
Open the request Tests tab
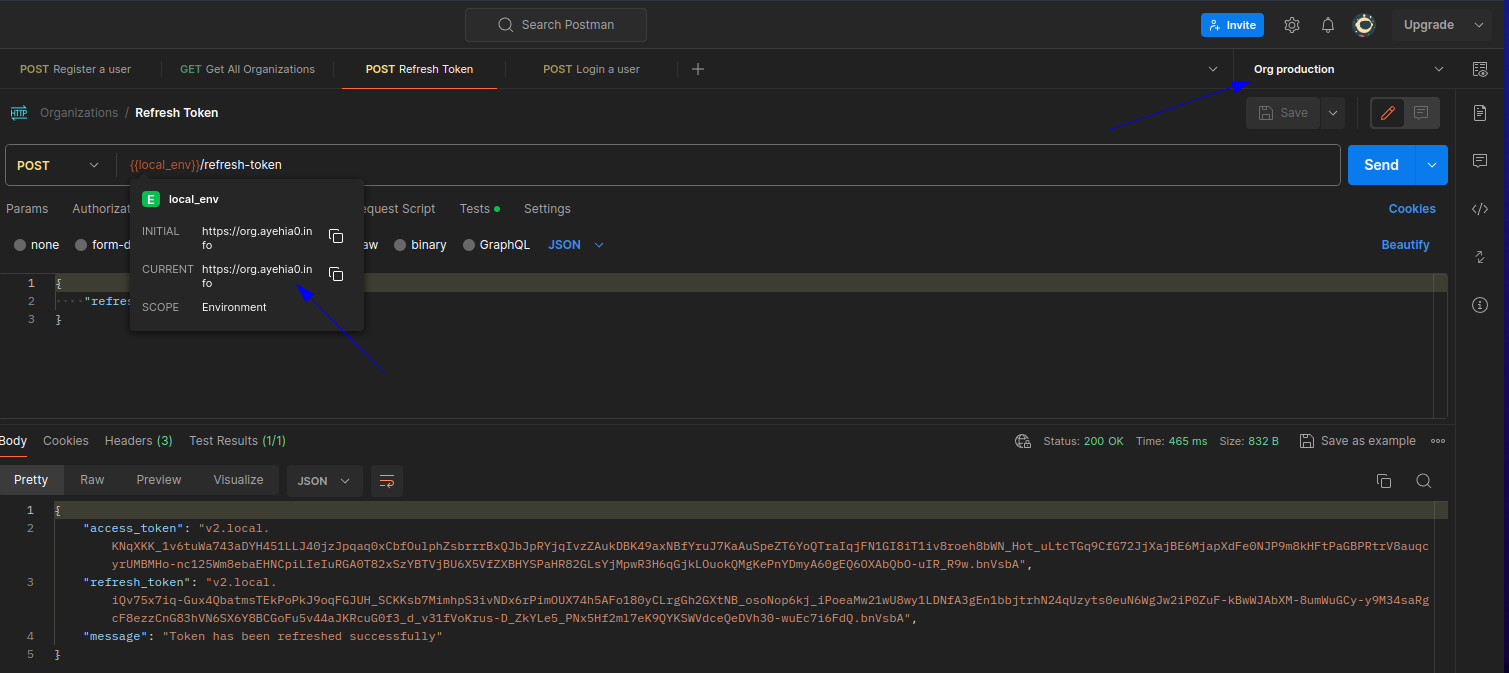[x=479, y=209]
